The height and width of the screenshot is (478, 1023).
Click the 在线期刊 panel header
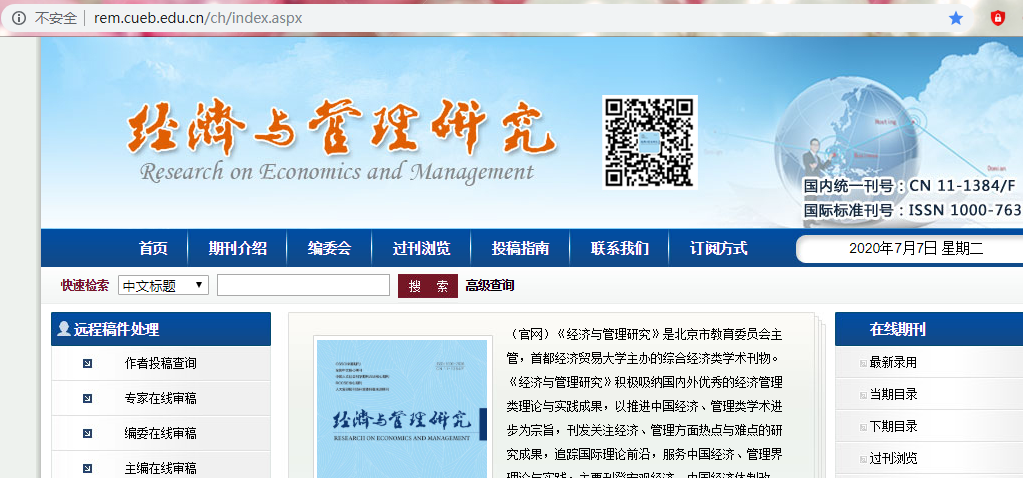tap(929, 329)
